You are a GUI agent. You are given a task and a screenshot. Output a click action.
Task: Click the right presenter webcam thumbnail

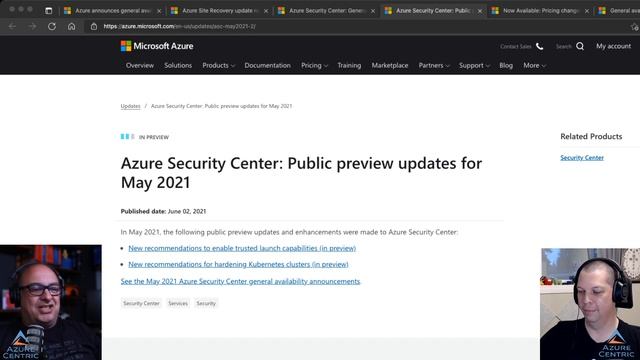click(591, 304)
